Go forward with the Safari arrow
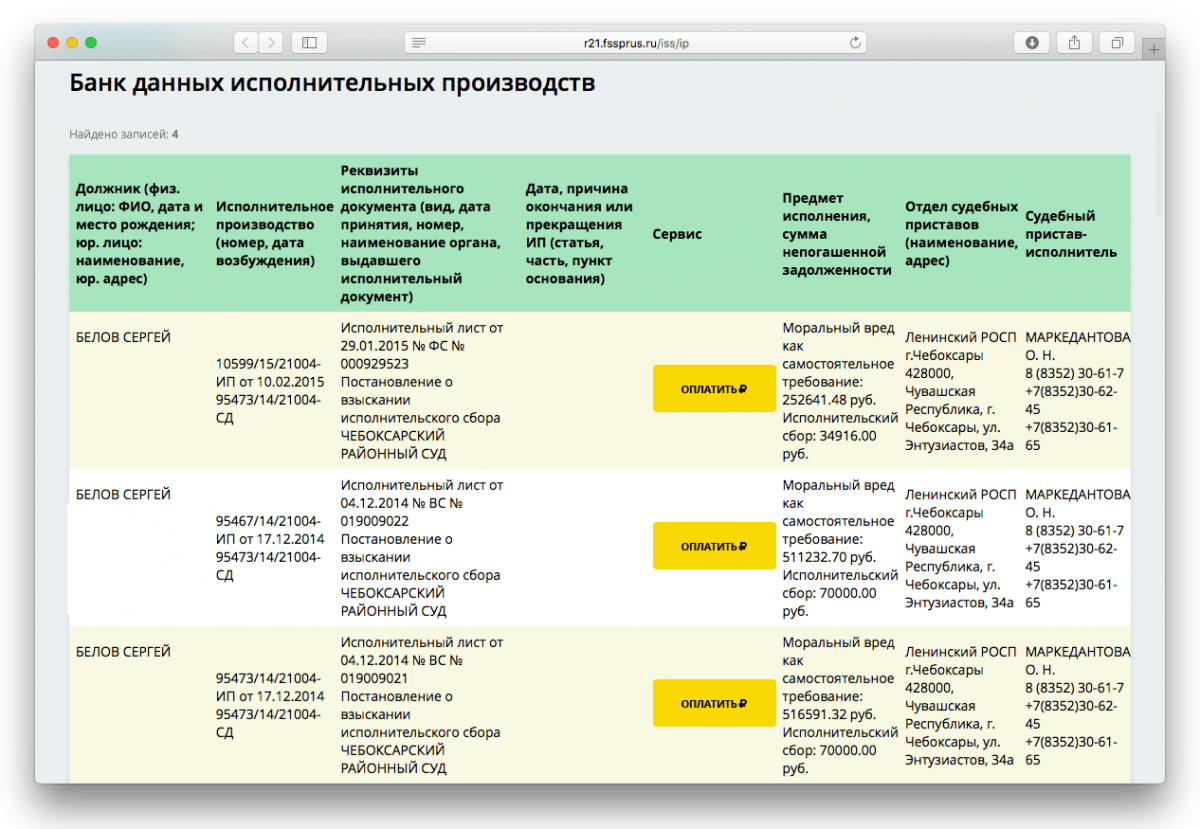This screenshot has height=829, width=1200. pyautogui.click(x=270, y=43)
